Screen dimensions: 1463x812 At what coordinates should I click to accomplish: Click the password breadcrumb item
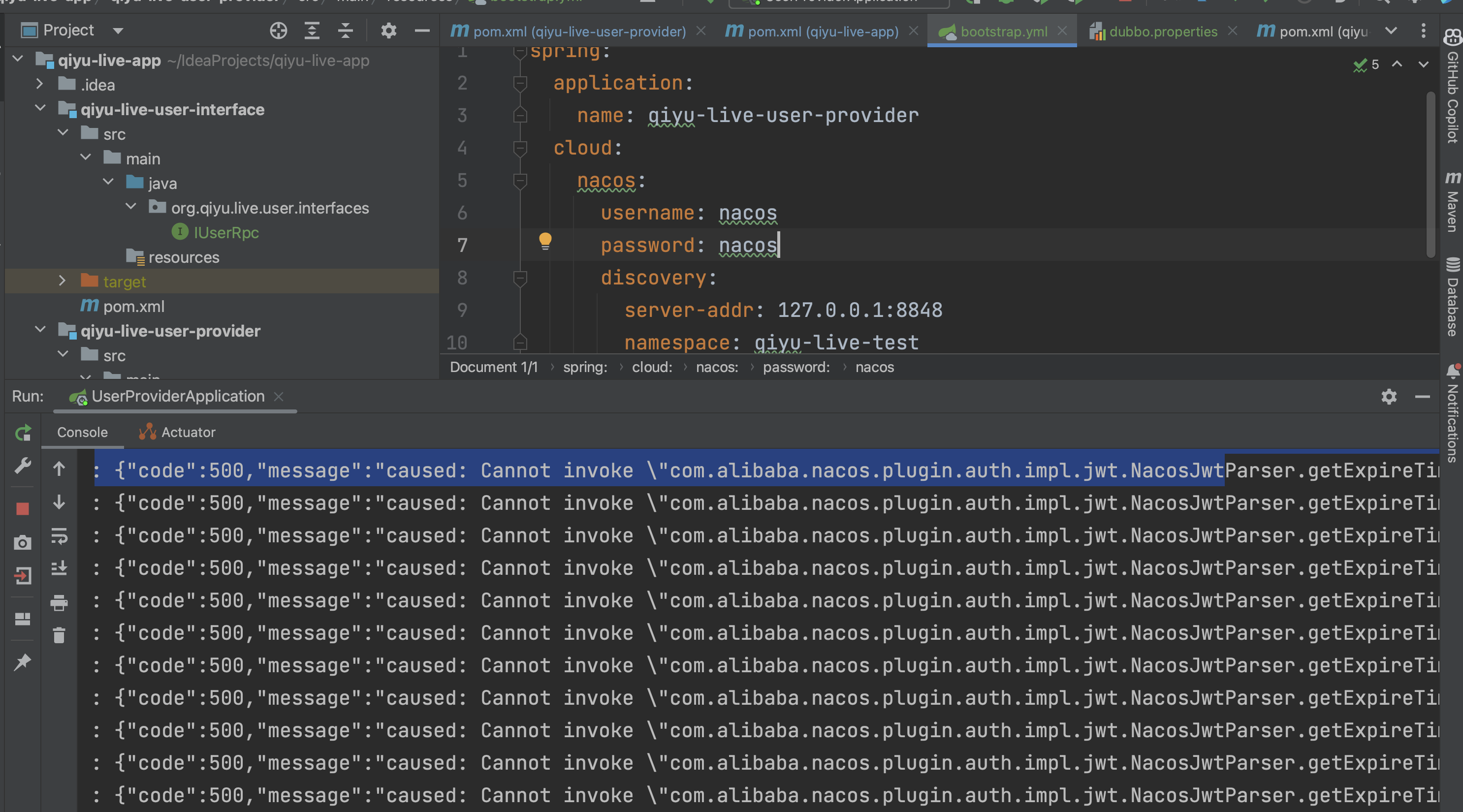tap(795, 368)
